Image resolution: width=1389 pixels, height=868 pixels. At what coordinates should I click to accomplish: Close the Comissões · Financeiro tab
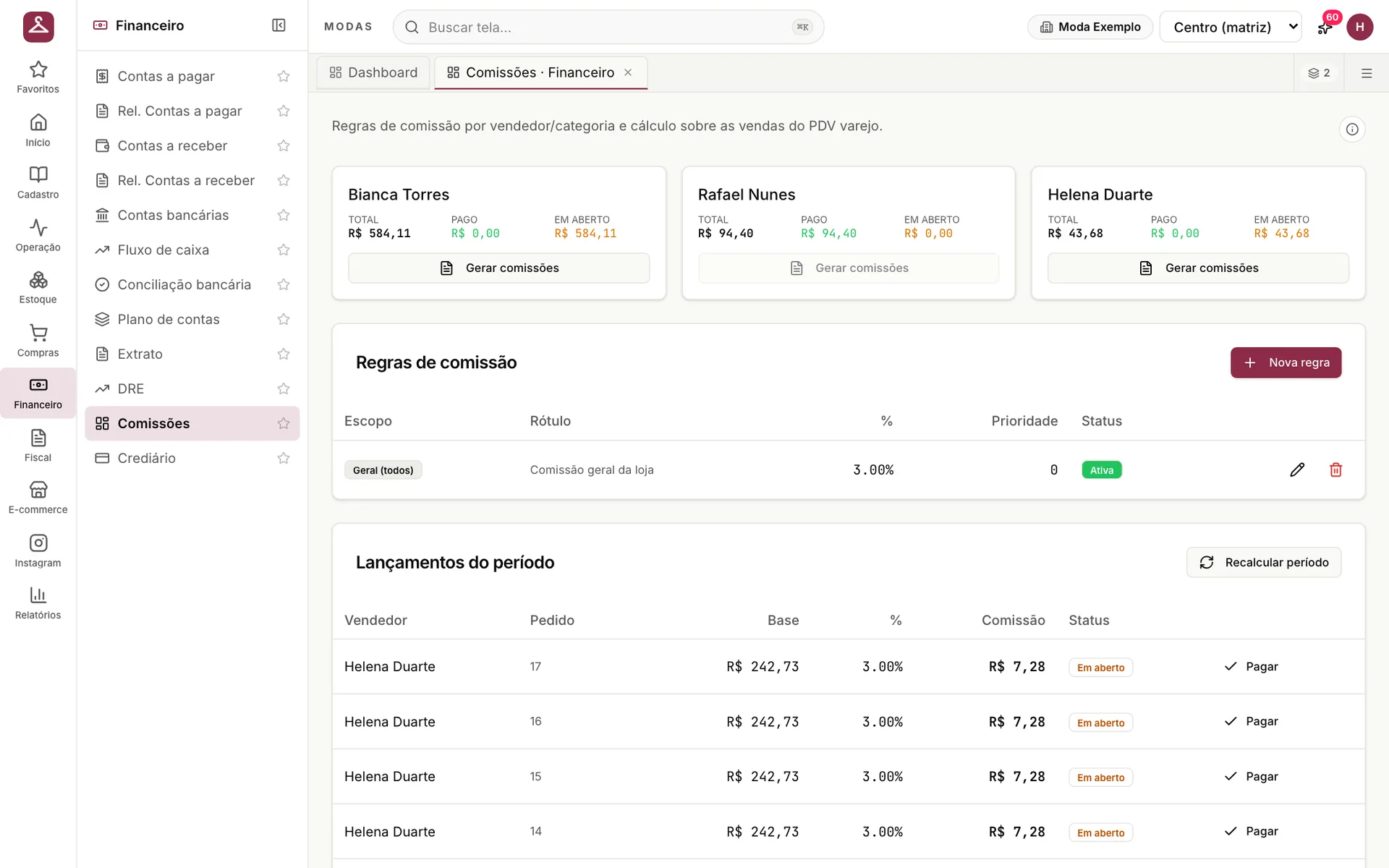click(628, 72)
